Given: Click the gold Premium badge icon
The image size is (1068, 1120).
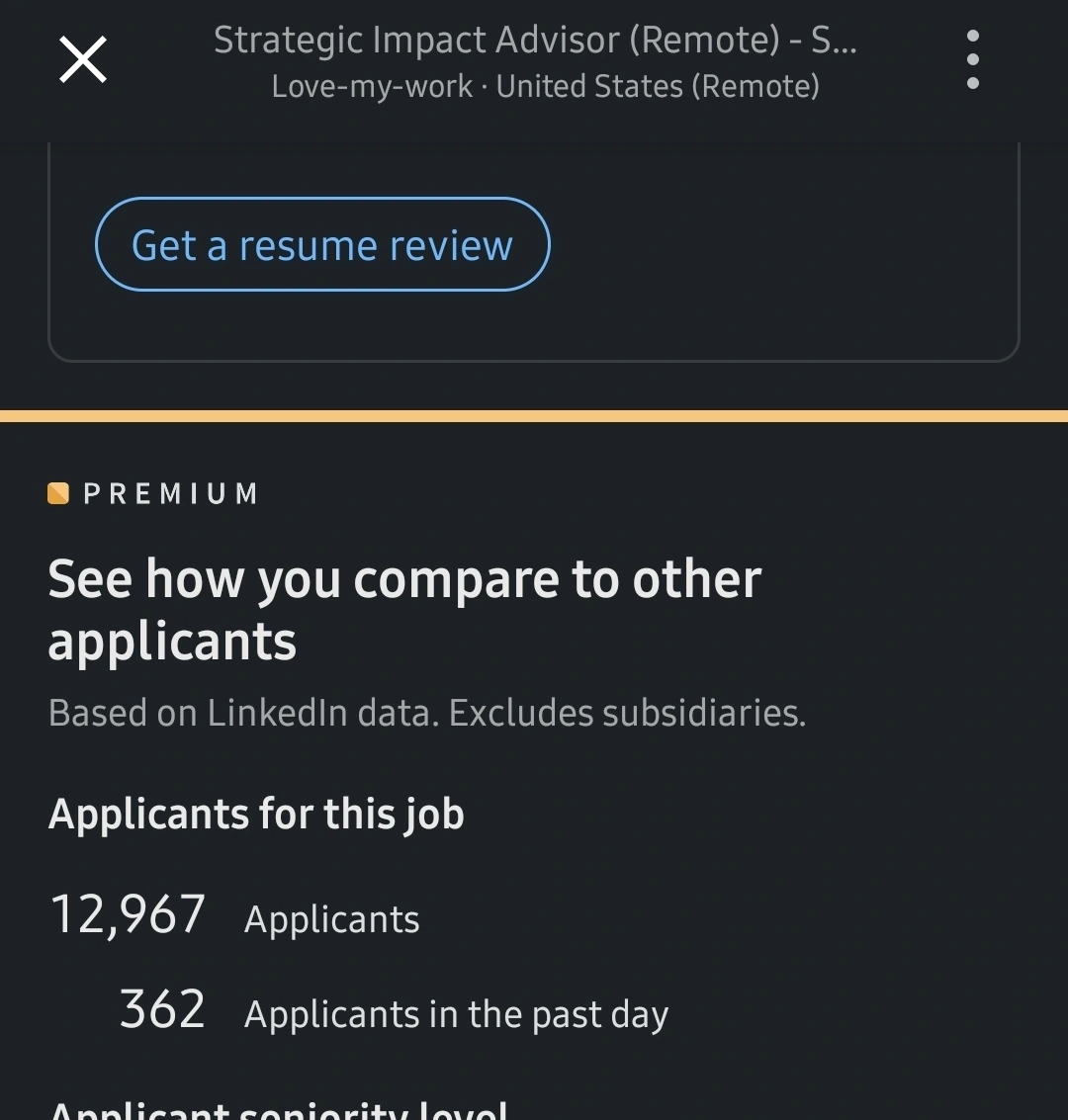Looking at the screenshot, I should click(x=58, y=493).
